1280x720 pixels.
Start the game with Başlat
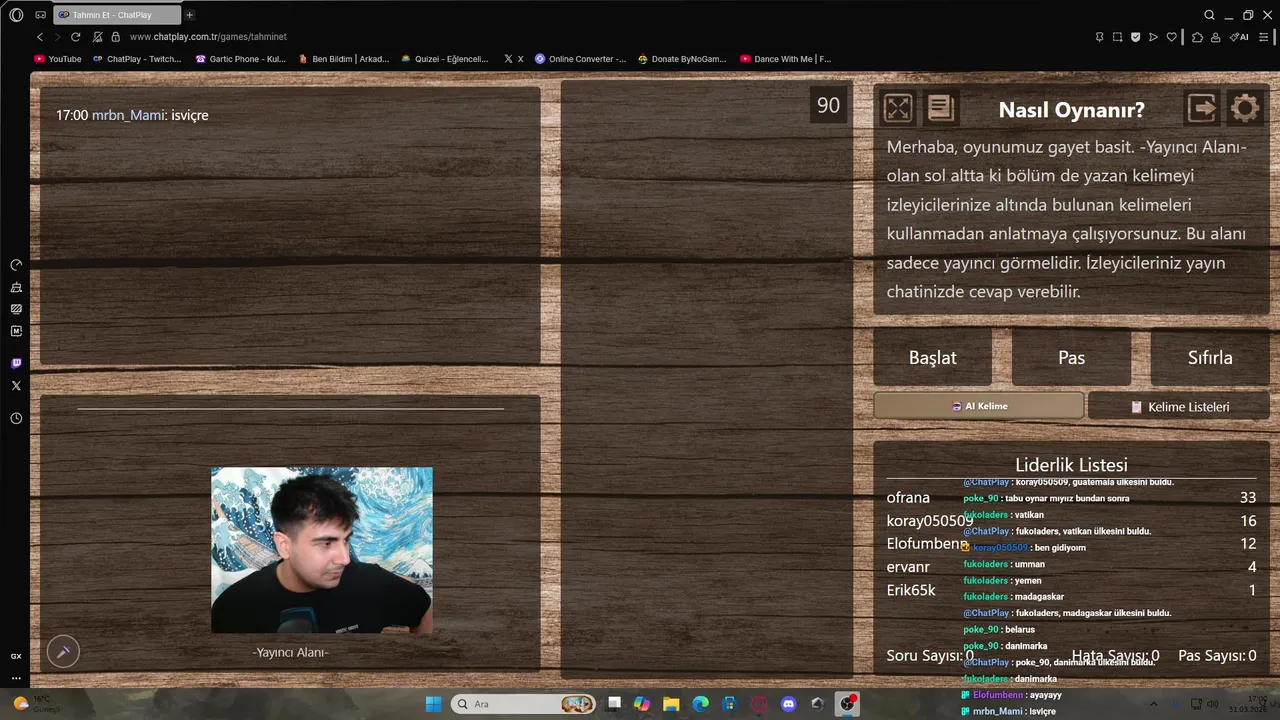933,357
